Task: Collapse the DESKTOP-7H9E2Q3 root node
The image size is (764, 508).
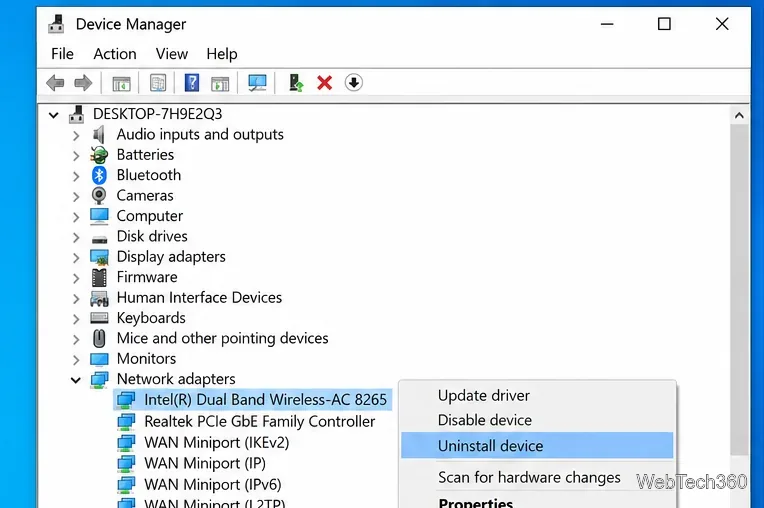Action: point(54,115)
